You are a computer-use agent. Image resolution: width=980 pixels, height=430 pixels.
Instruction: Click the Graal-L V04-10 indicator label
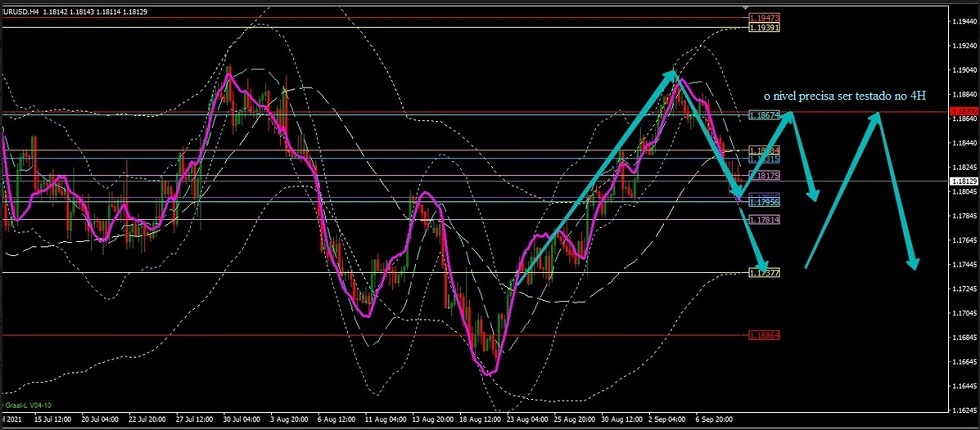click(27, 405)
